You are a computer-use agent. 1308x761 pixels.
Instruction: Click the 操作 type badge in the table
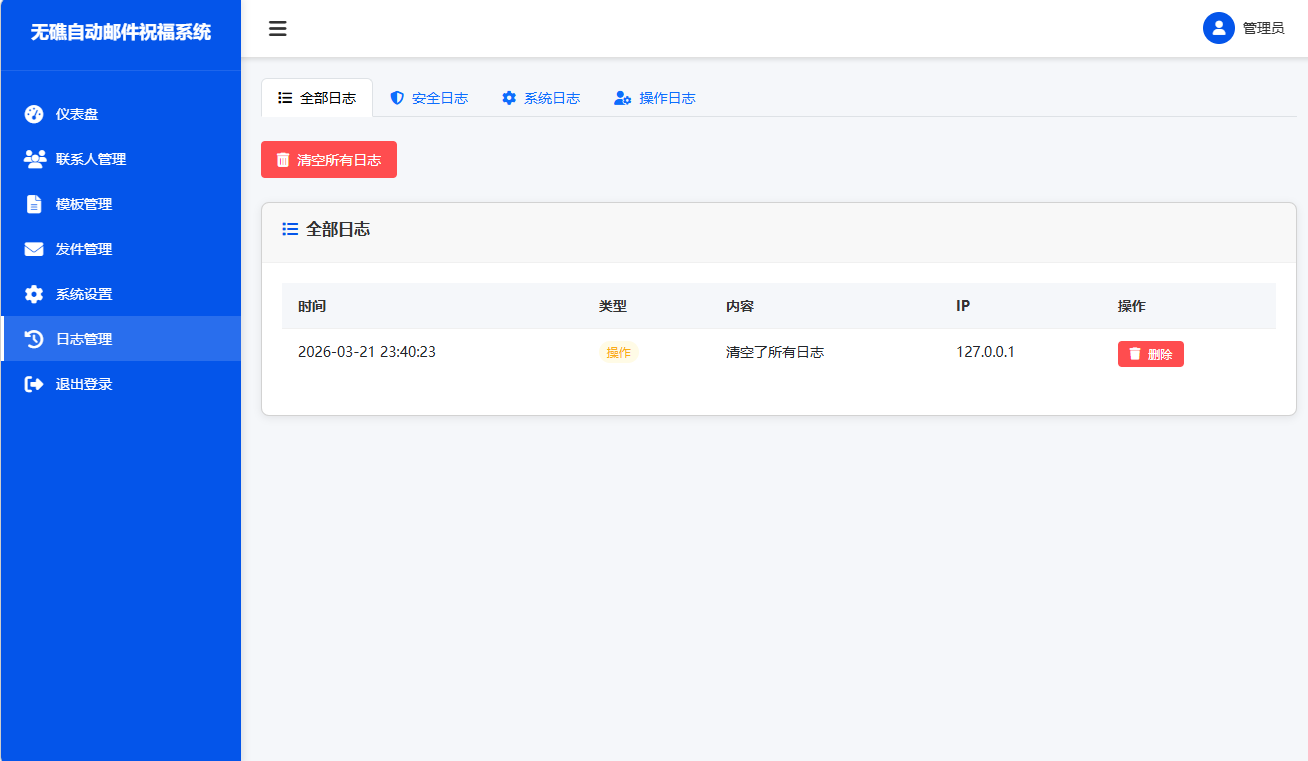pyautogui.click(x=618, y=352)
